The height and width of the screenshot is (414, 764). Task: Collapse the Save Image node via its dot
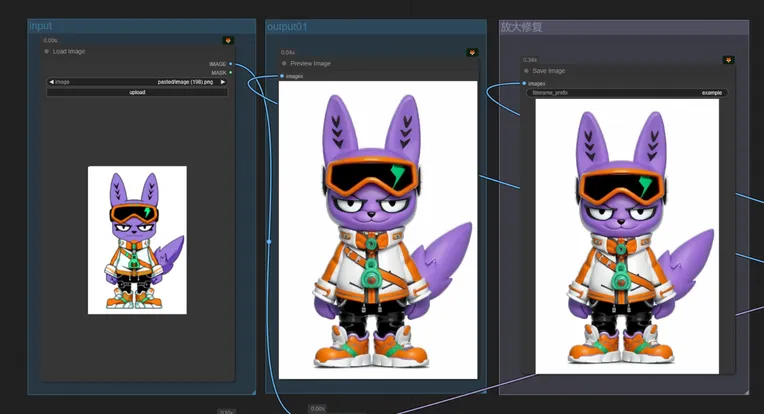tap(526, 71)
